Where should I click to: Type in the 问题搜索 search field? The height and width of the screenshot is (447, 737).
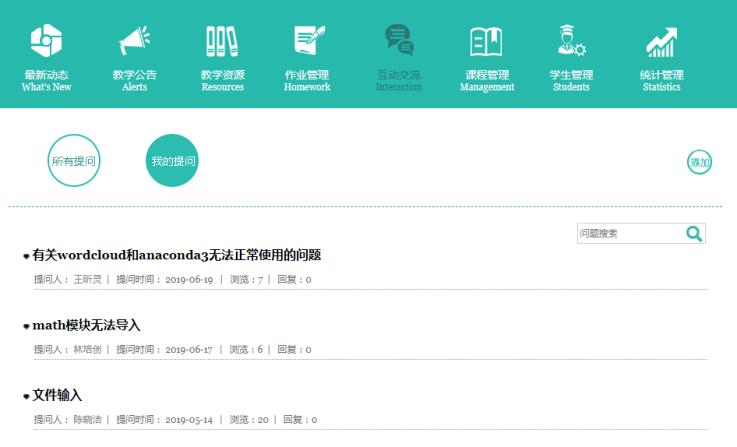tap(627, 233)
